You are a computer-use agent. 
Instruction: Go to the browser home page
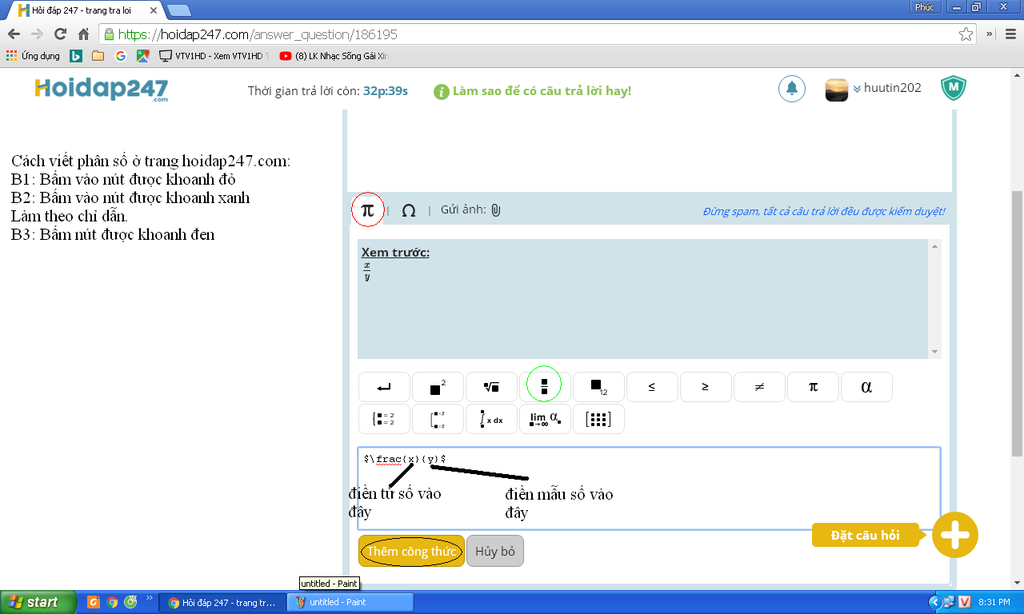click(x=83, y=34)
